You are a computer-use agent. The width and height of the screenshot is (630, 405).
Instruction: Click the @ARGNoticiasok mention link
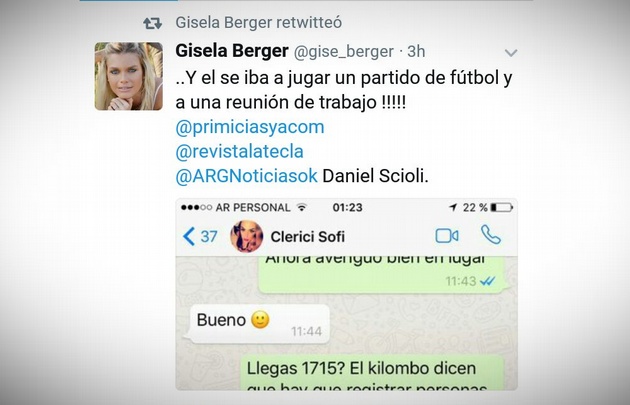pos(246,176)
